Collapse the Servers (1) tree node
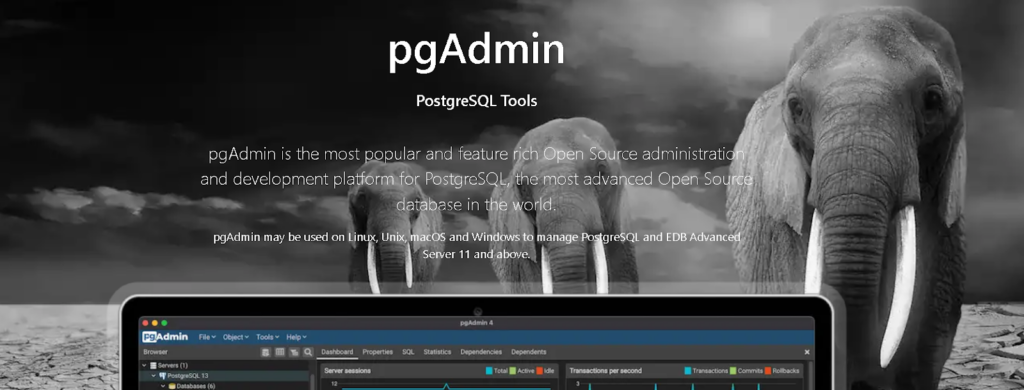 pos(144,366)
